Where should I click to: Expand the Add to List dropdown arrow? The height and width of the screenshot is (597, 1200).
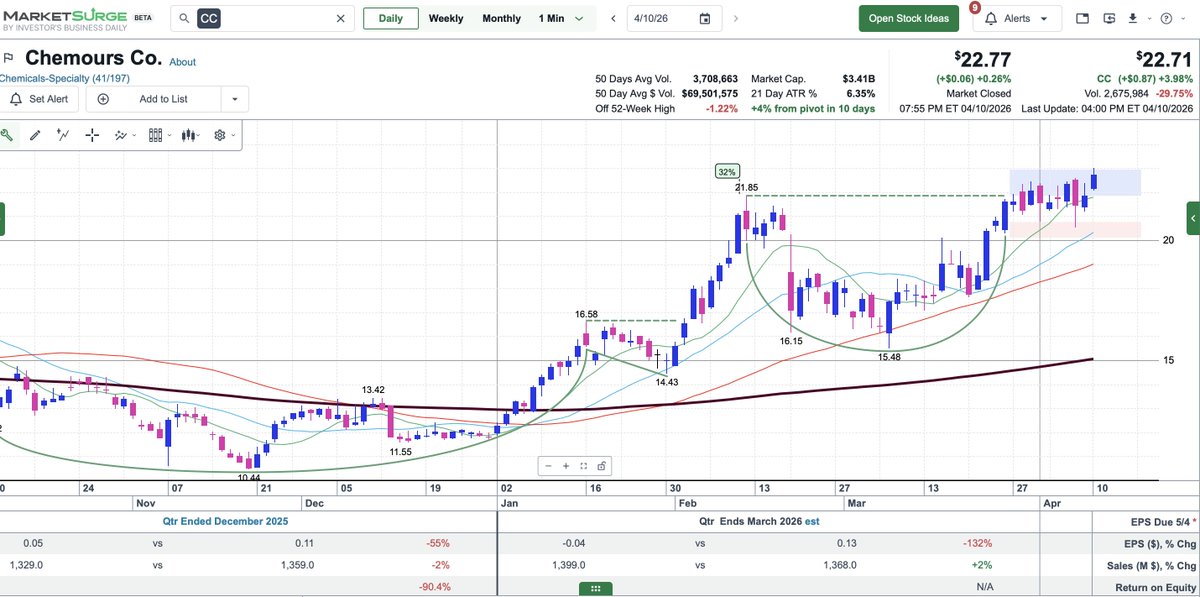(234, 99)
